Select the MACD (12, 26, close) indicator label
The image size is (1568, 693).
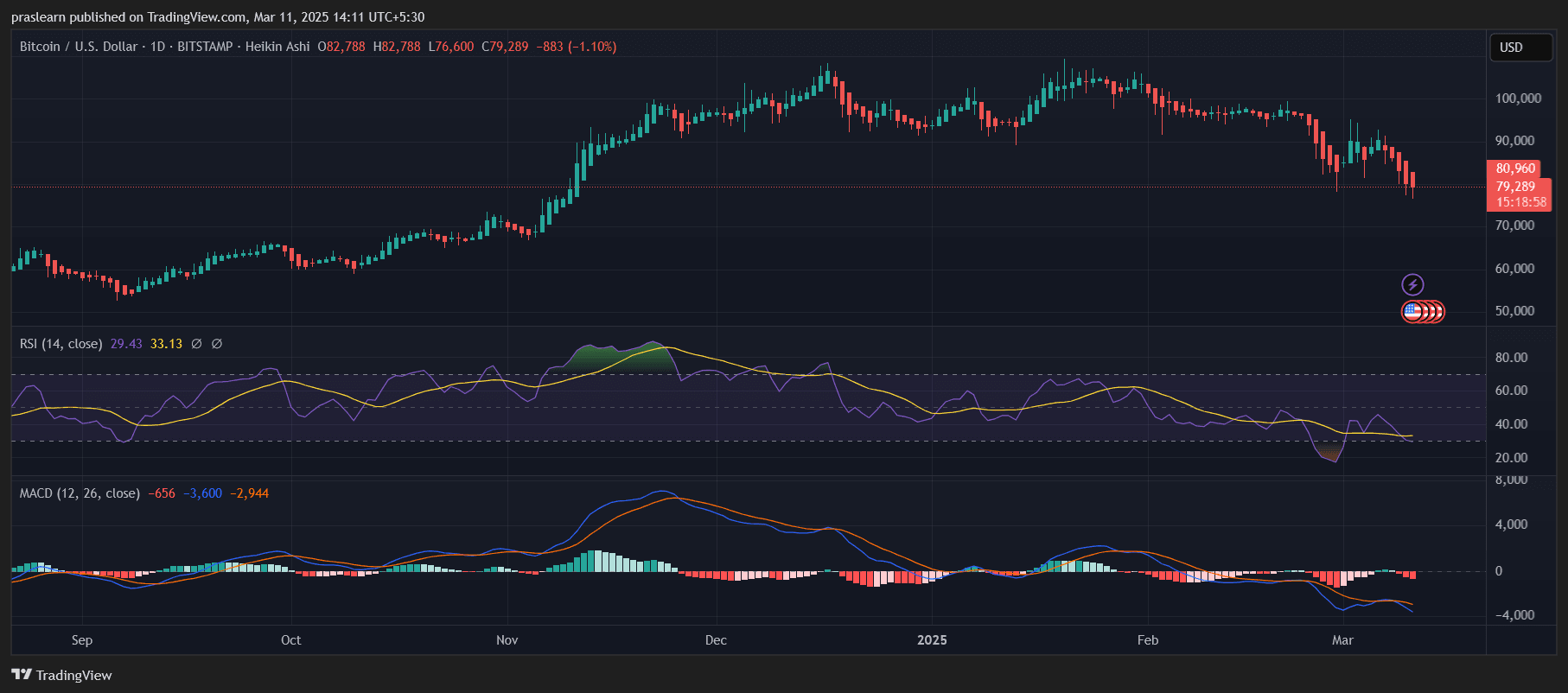[x=80, y=493]
